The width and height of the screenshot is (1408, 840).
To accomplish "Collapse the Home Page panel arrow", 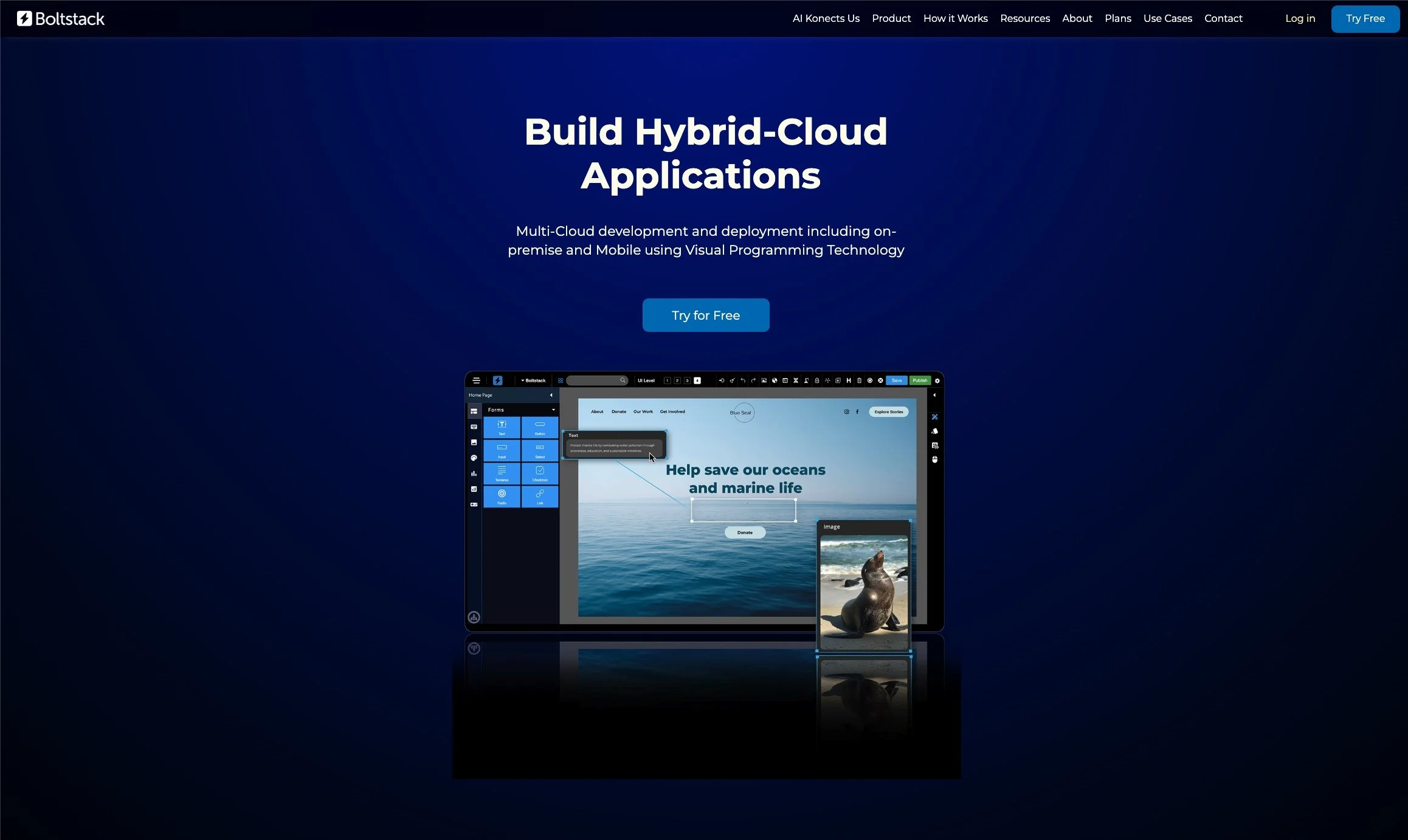I will [551, 395].
